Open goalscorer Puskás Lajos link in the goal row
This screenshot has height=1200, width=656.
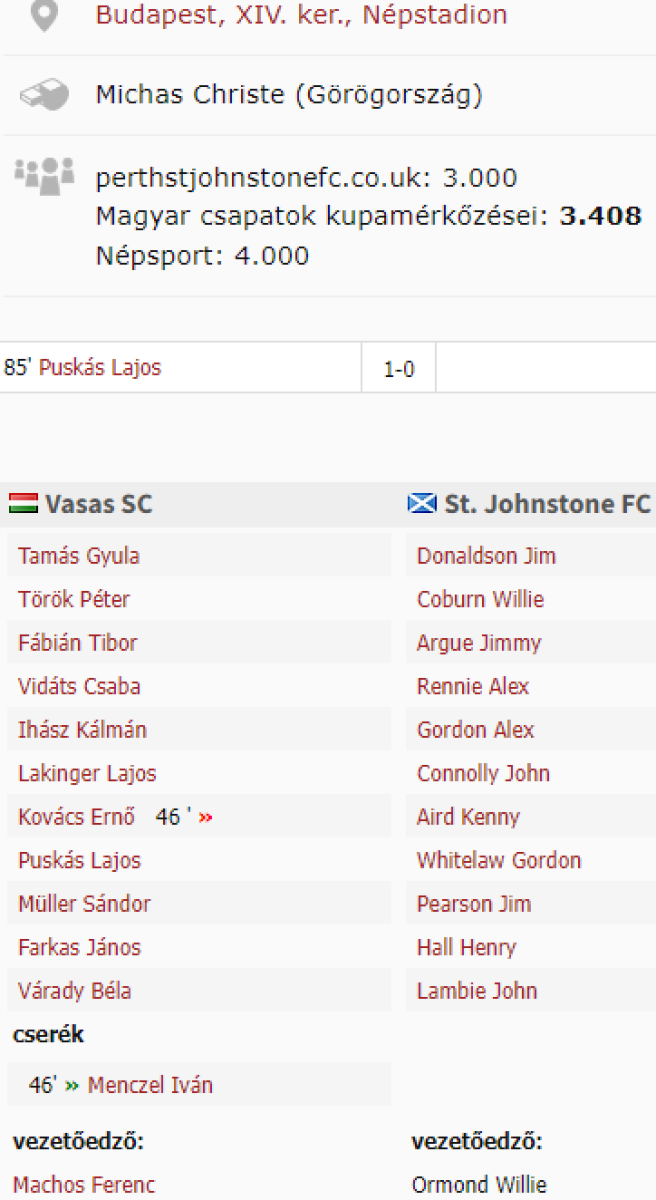click(x=99, y=368)
